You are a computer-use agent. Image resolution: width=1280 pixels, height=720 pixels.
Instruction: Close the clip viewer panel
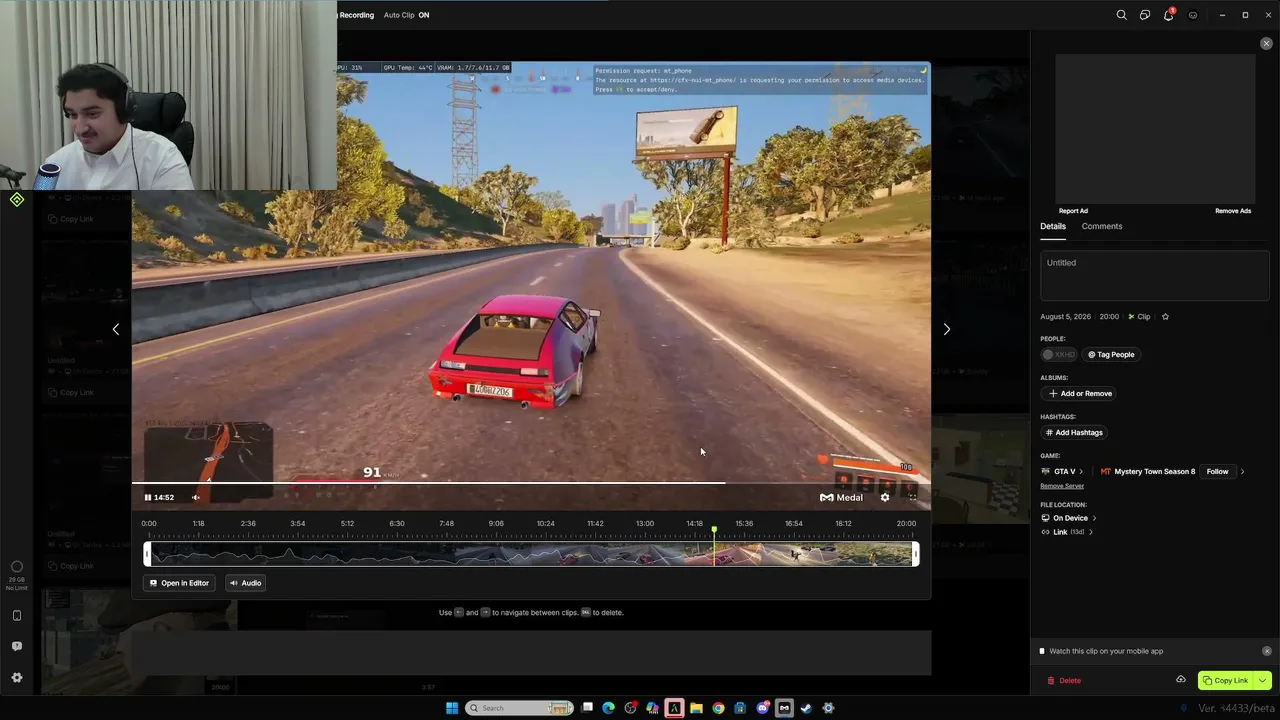click(1266, 44)
